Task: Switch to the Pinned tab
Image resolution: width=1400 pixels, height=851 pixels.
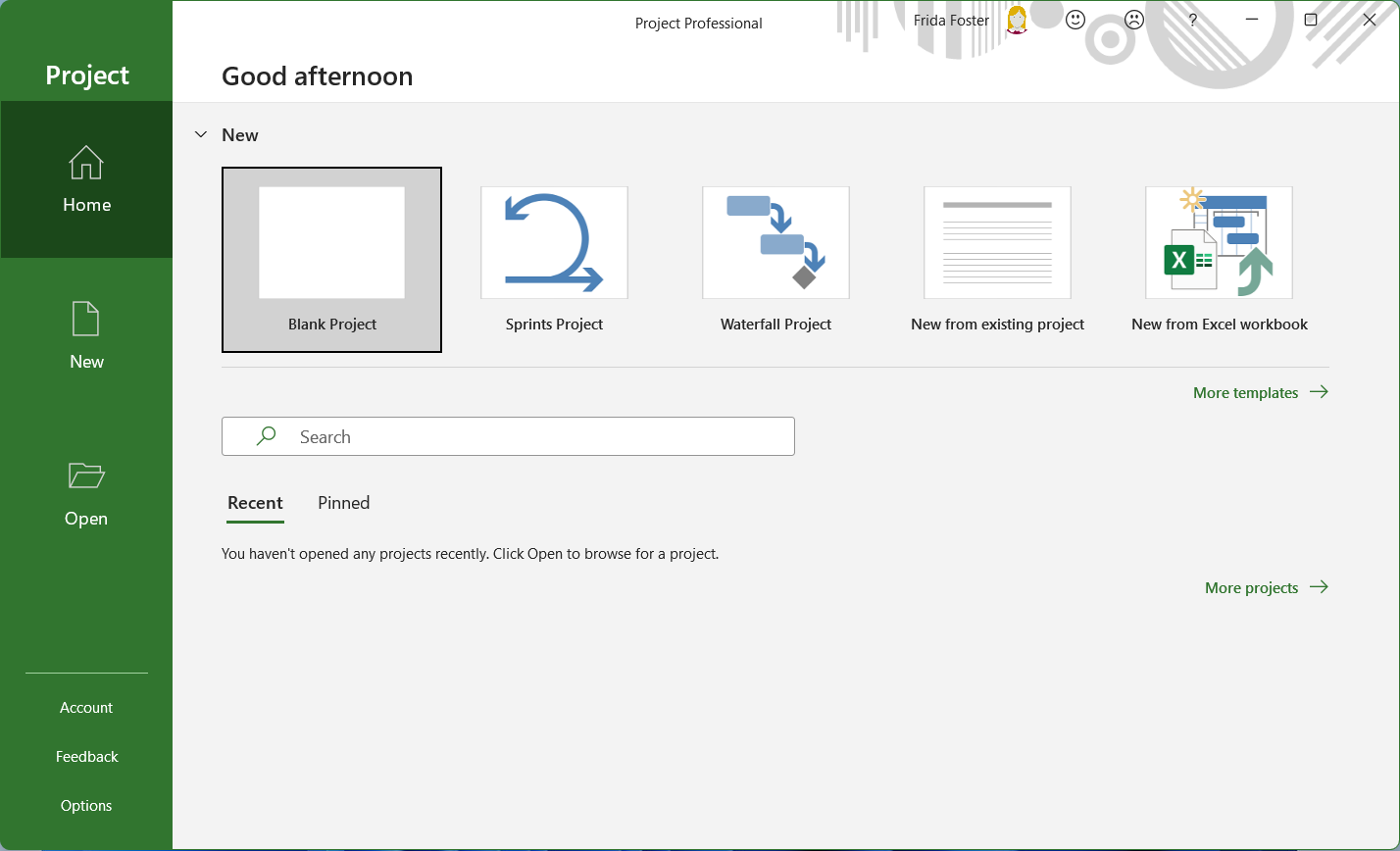Action: click(x=344, y=503)
